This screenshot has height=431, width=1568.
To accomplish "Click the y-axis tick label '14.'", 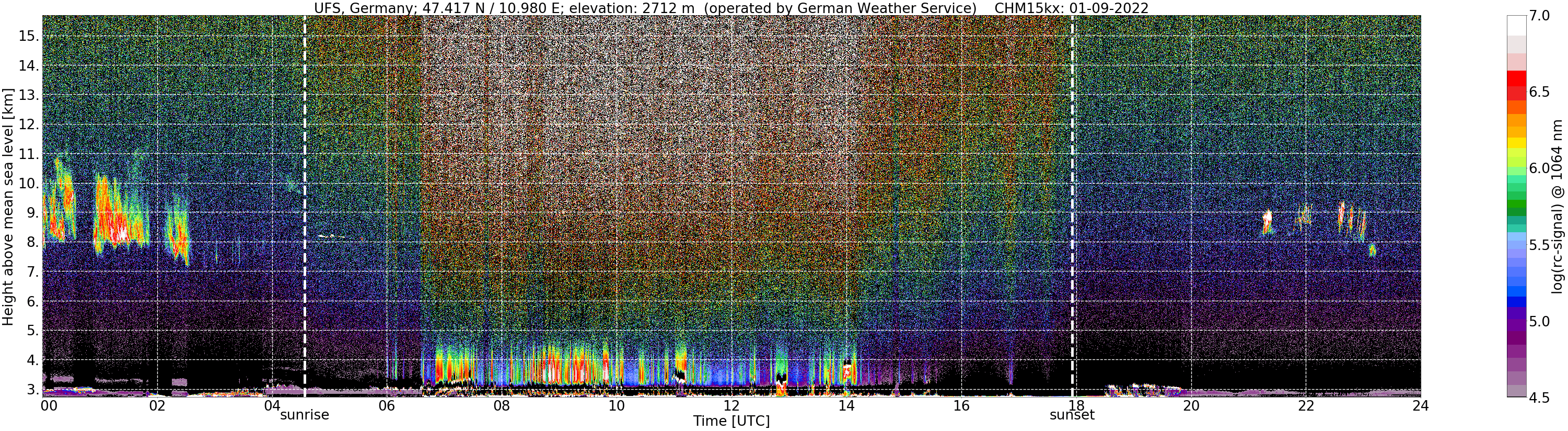I will tap(29, 65).
